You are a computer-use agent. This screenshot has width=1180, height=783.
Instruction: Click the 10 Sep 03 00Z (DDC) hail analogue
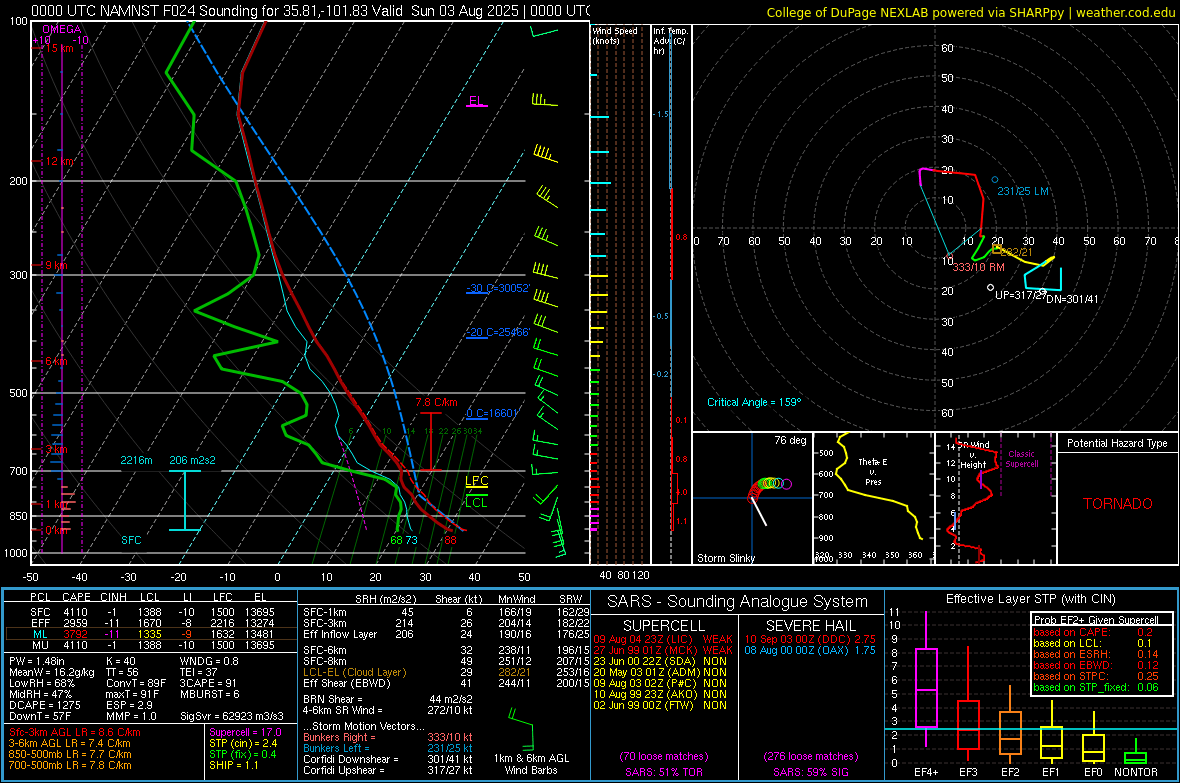coord(810,639)
